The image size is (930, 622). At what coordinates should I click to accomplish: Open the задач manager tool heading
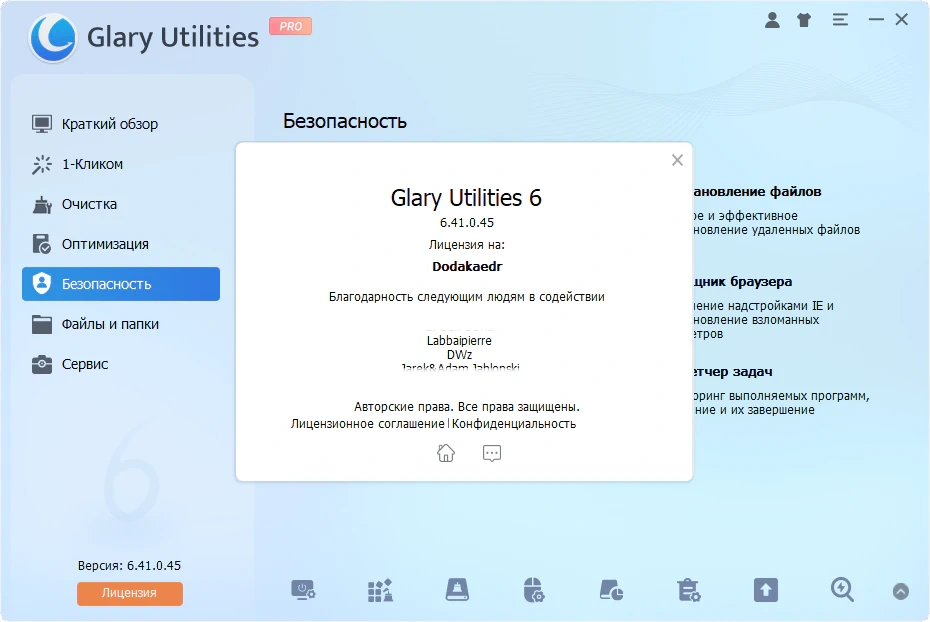point(732,372)
